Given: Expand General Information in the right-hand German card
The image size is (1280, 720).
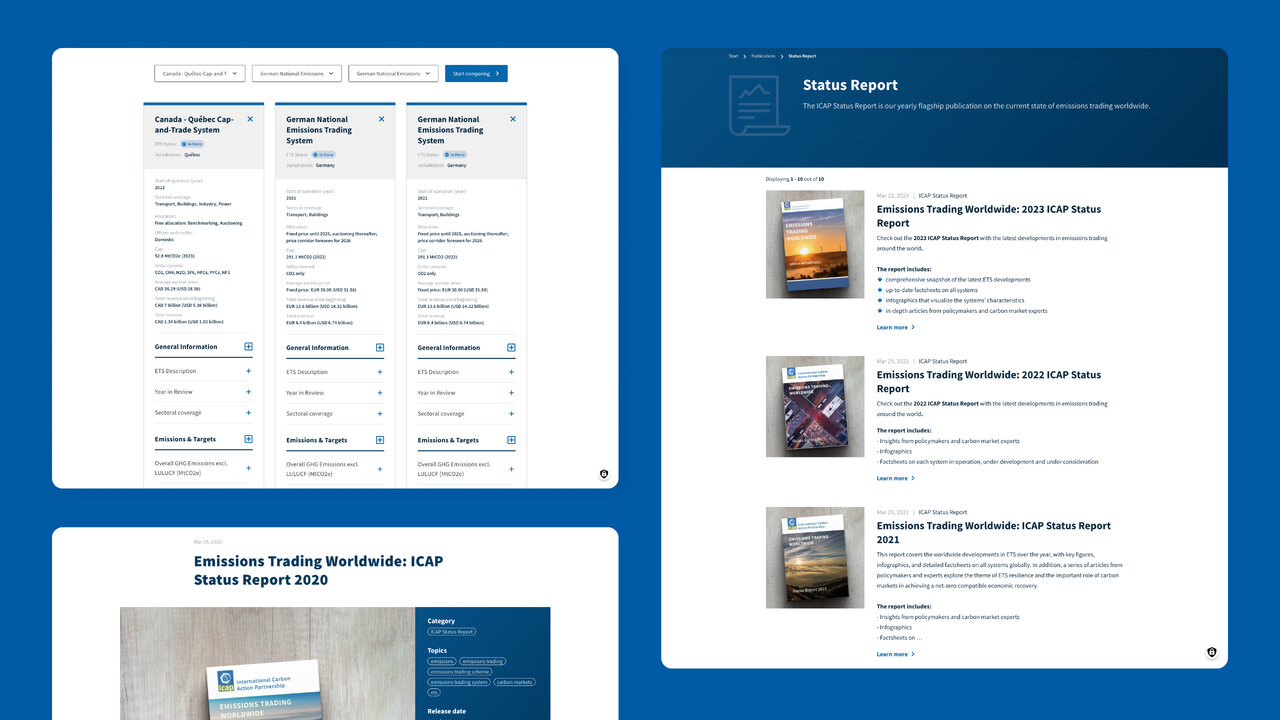Looking at the screenshot, I should click(511, 348).
